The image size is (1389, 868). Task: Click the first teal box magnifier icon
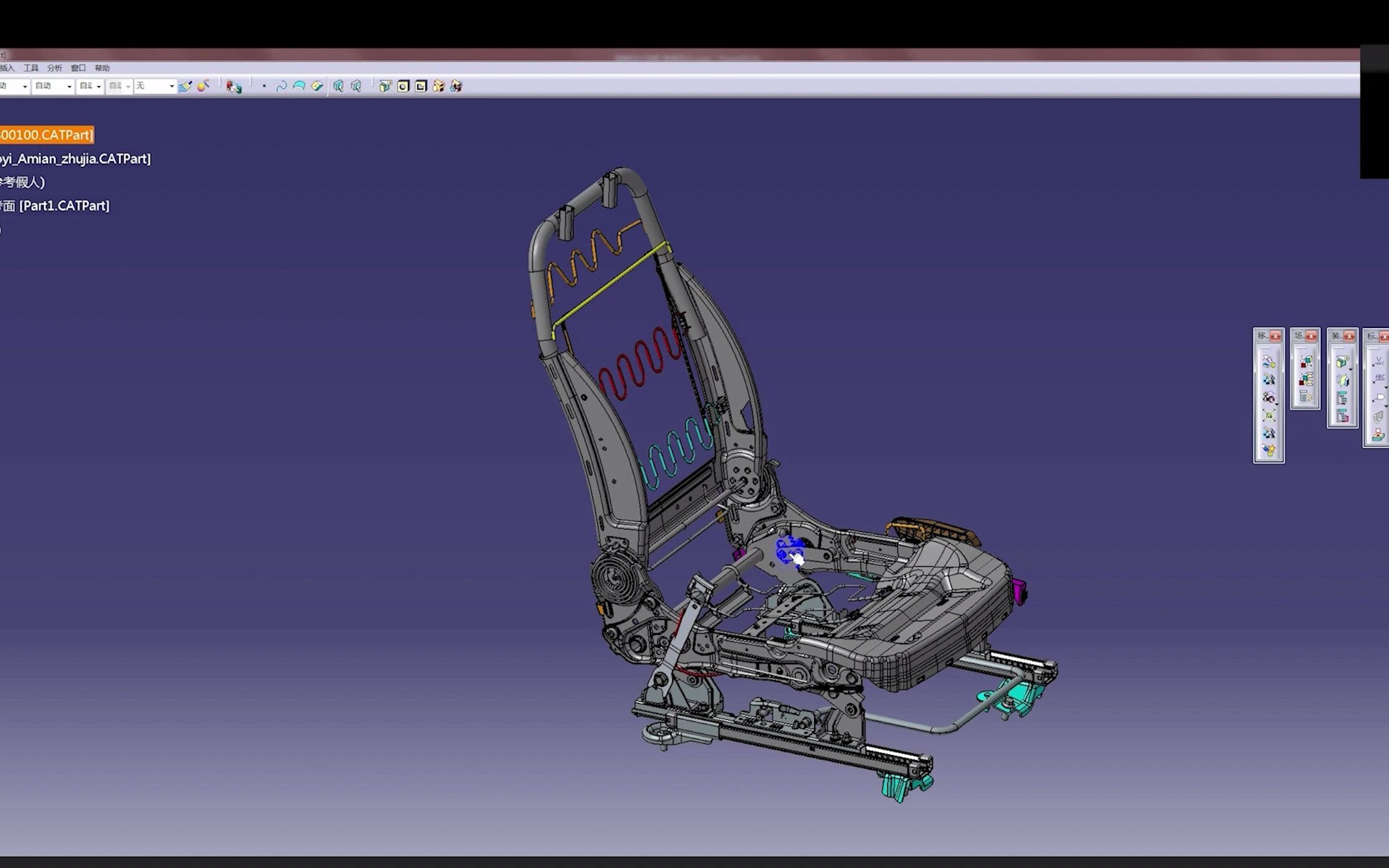pos(339,86)
